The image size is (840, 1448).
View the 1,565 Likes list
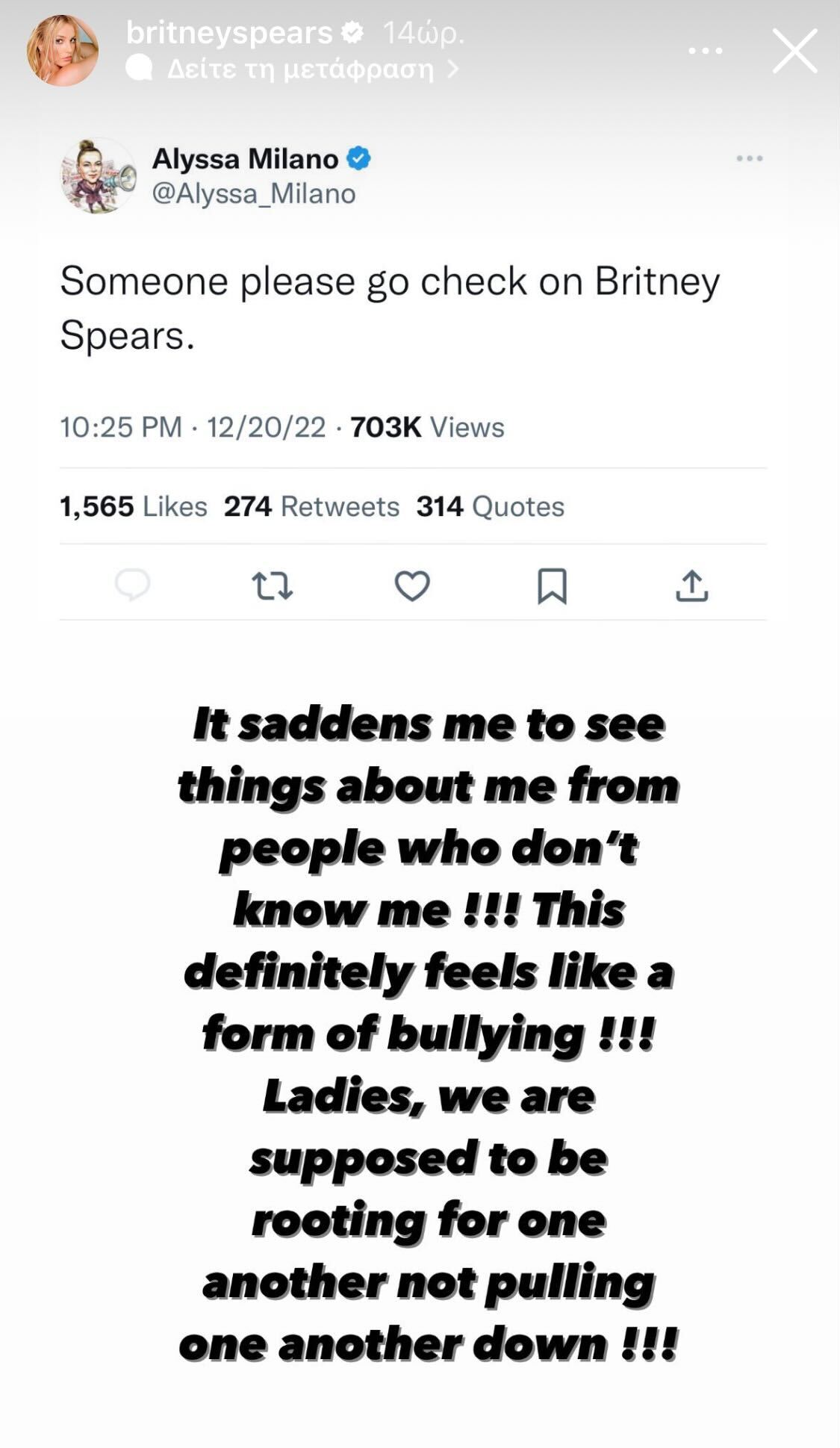tap(134, 506)
